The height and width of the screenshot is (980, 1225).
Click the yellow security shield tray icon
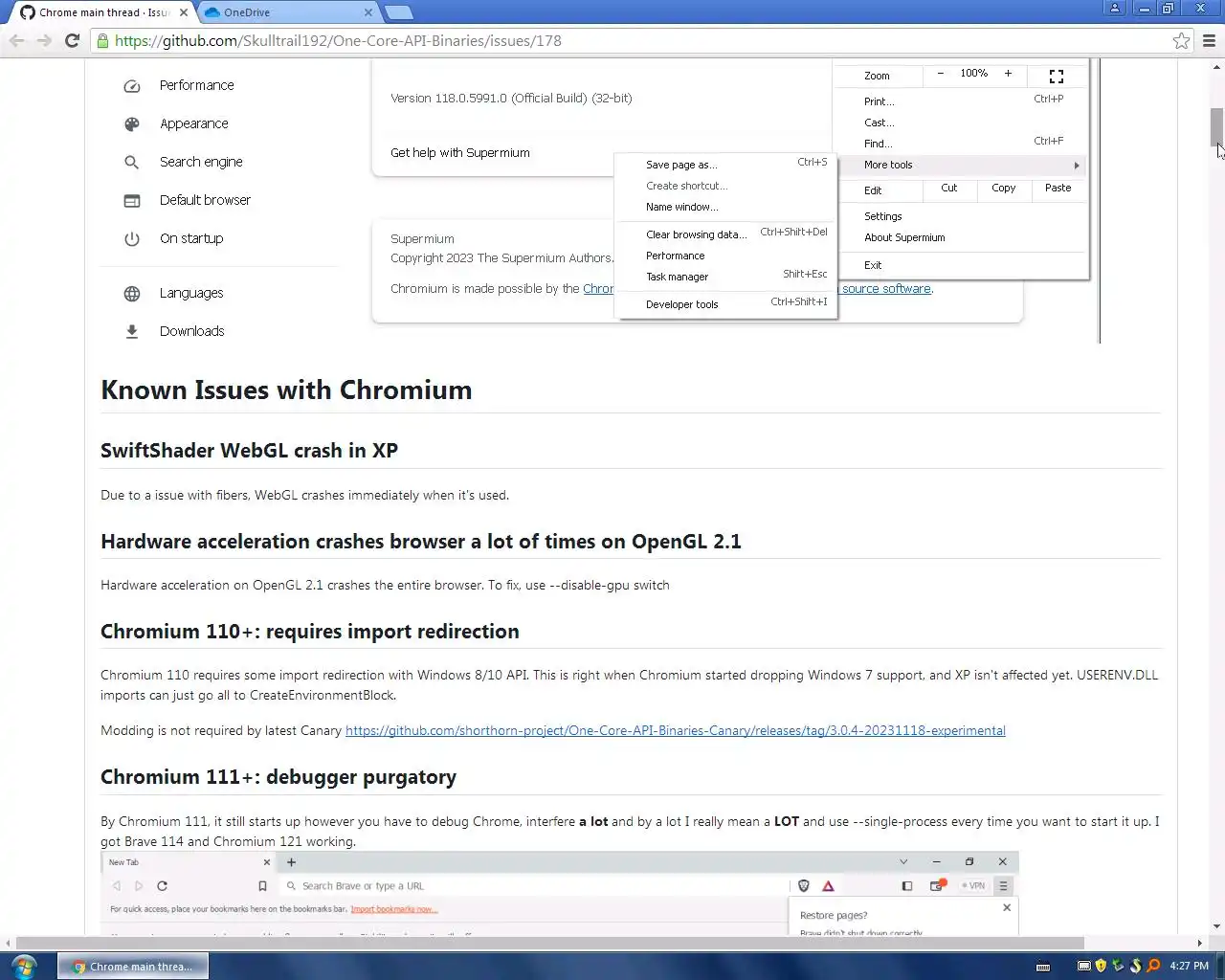tap(1101, 966)
